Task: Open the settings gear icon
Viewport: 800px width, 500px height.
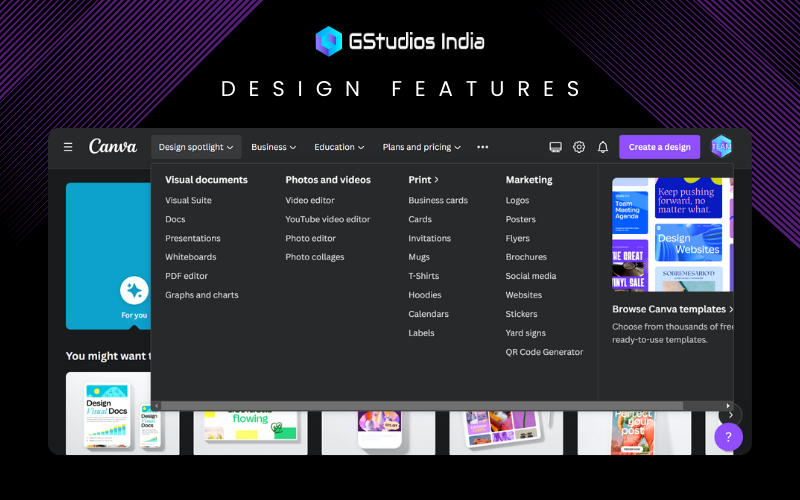Action: click(579, 147)
